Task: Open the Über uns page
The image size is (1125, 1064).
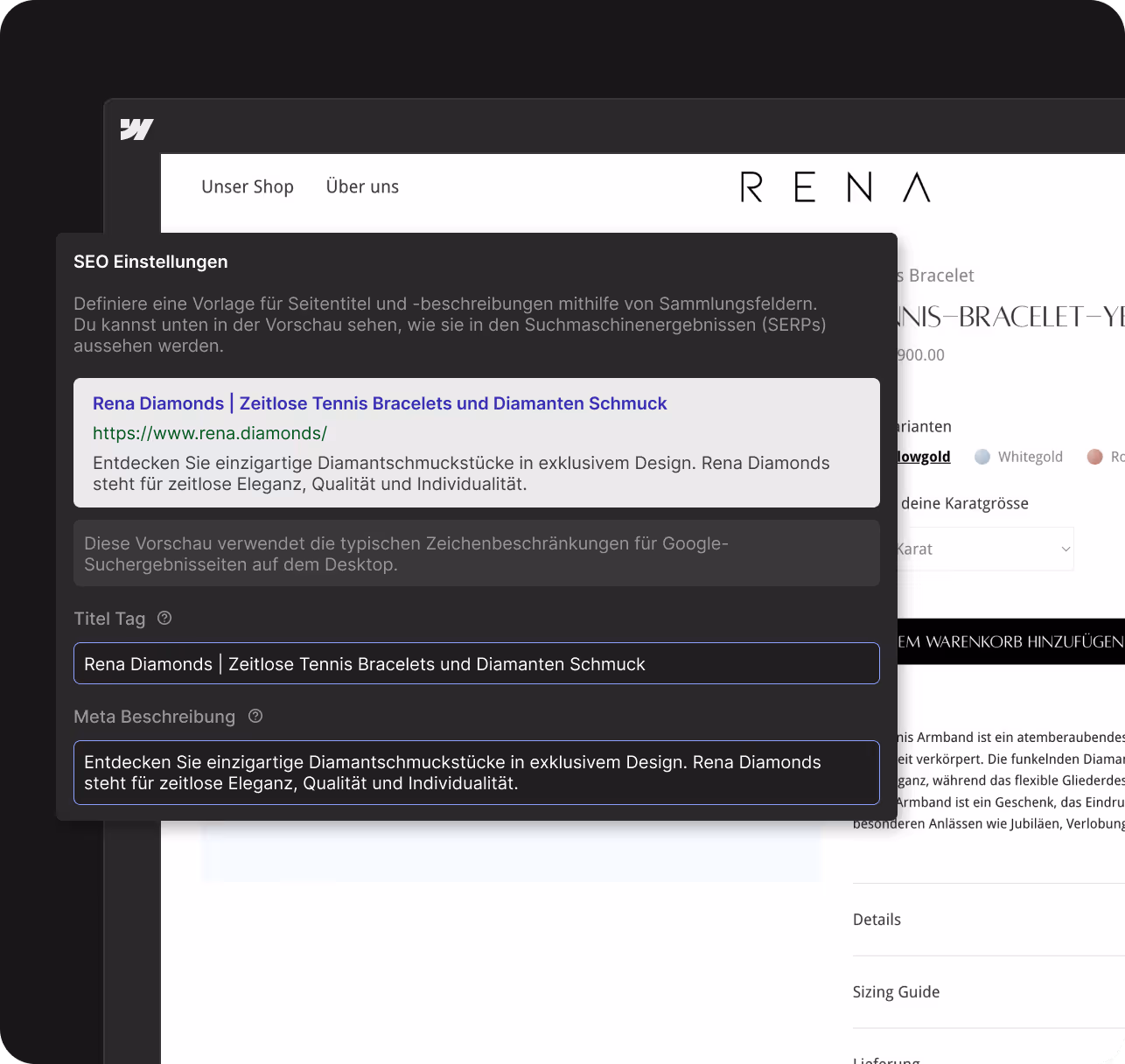Action: 362,186
